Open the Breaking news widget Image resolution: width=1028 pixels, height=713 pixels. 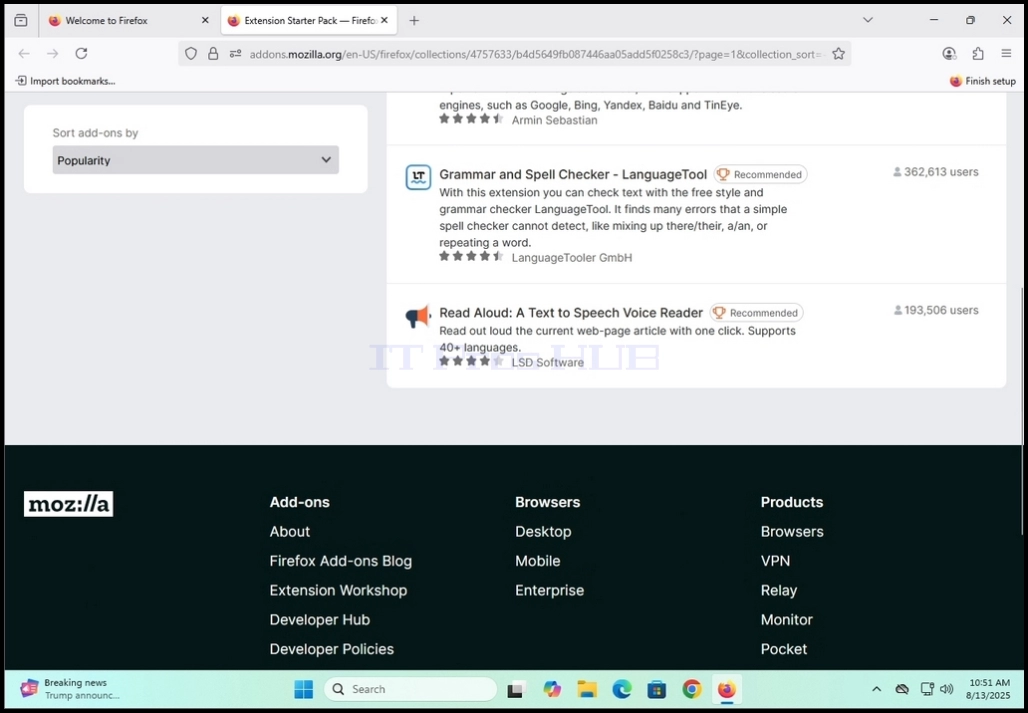(70, 689)
